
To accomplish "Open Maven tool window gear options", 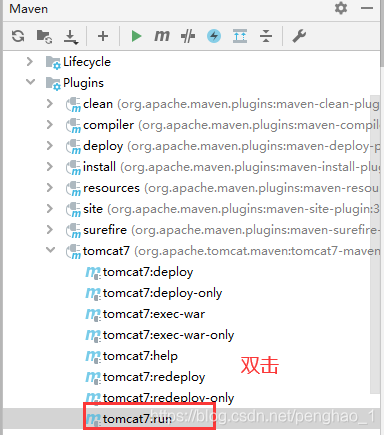I will [341, 8].
